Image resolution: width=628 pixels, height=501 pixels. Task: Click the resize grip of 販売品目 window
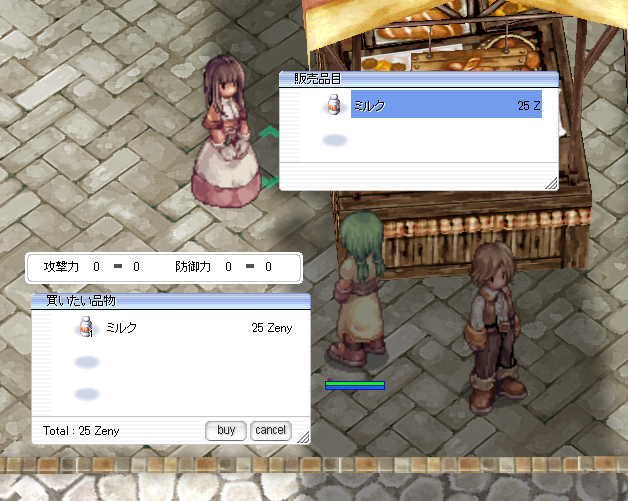552,183
